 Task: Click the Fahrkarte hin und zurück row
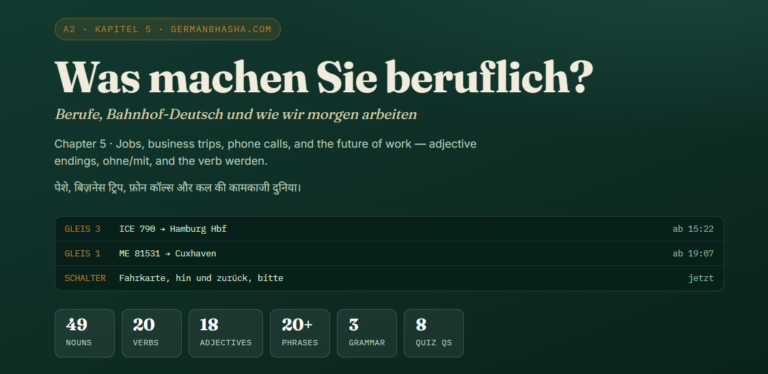389,278
